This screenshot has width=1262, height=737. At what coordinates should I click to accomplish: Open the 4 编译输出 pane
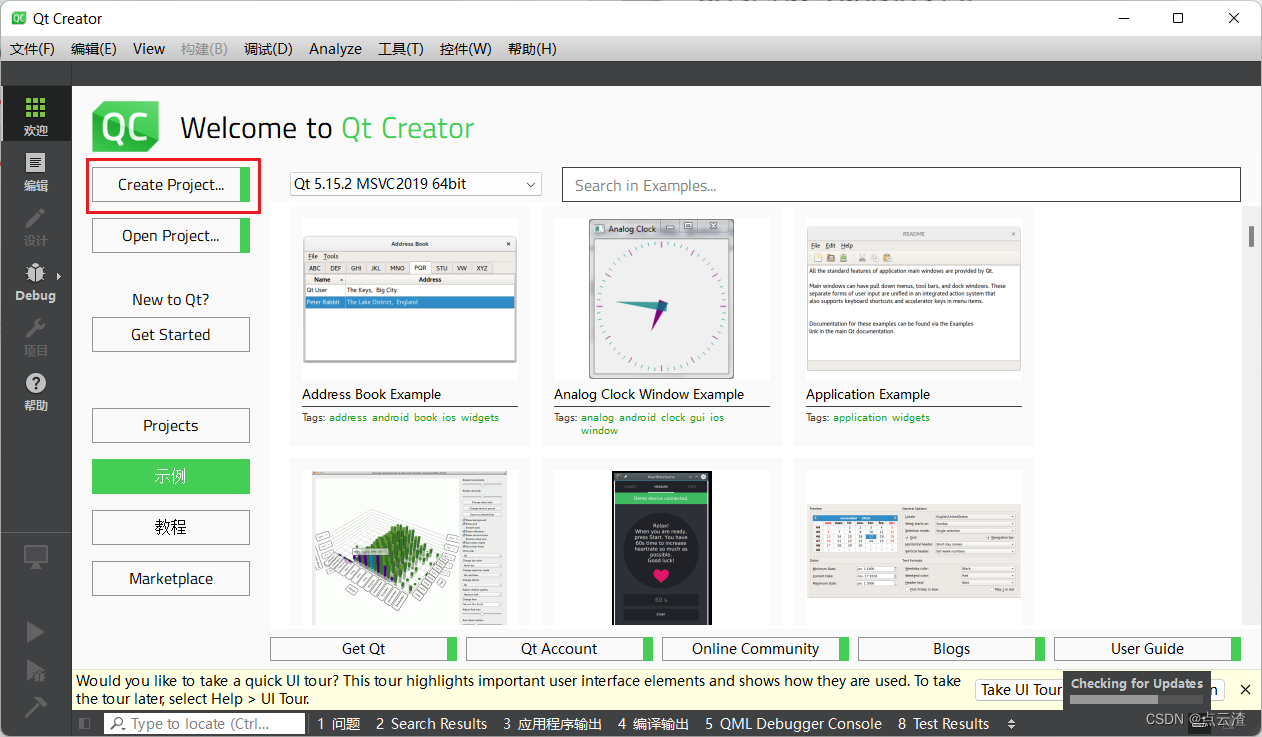pos(654,724)
